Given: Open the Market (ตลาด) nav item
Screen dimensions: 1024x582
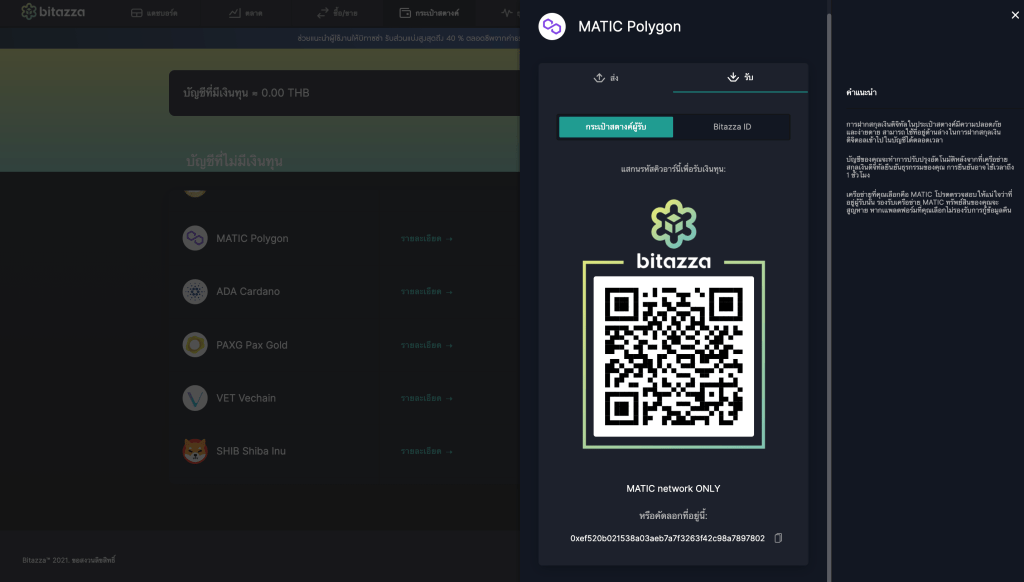Looking at the screenshot, I should pos(244,13).
